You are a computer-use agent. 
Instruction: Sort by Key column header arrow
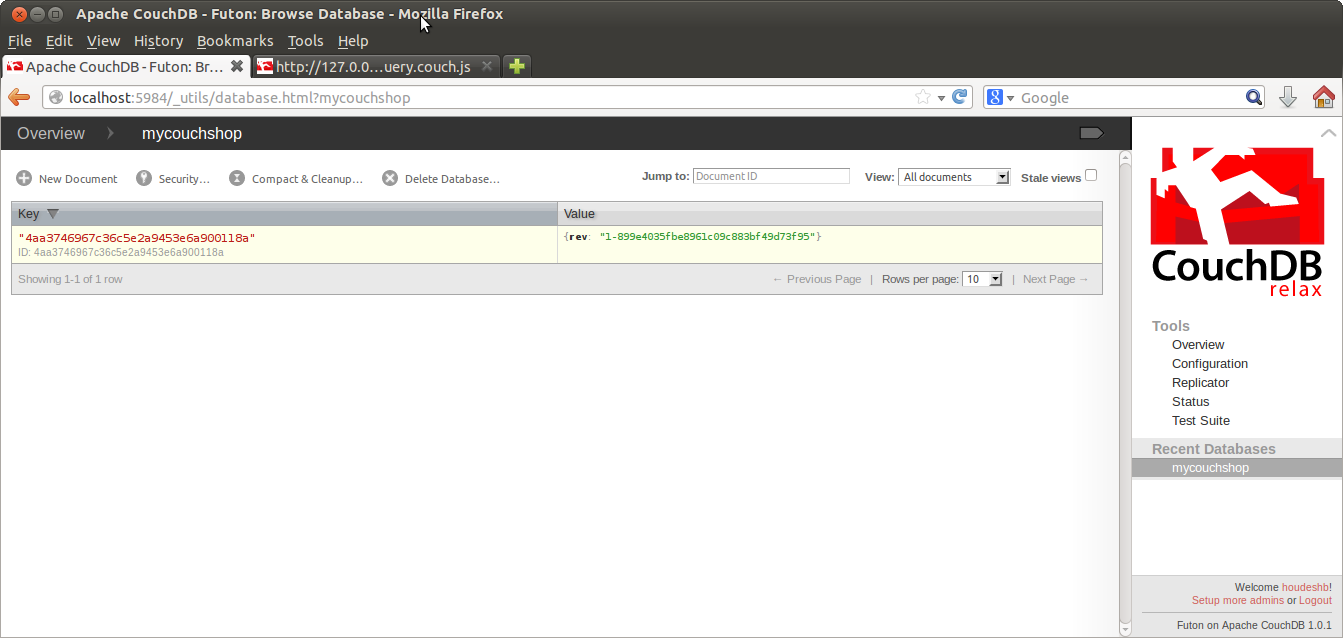tap(53, 214)
